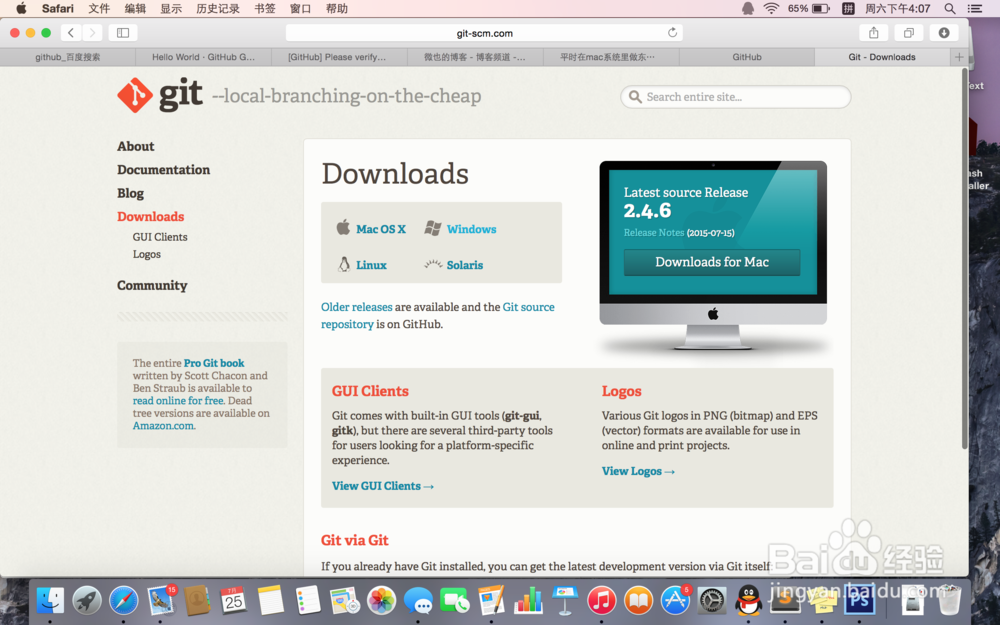Open the Older releases link
The width and height of the screenshot is (1000, 625).
pos(357,307)
